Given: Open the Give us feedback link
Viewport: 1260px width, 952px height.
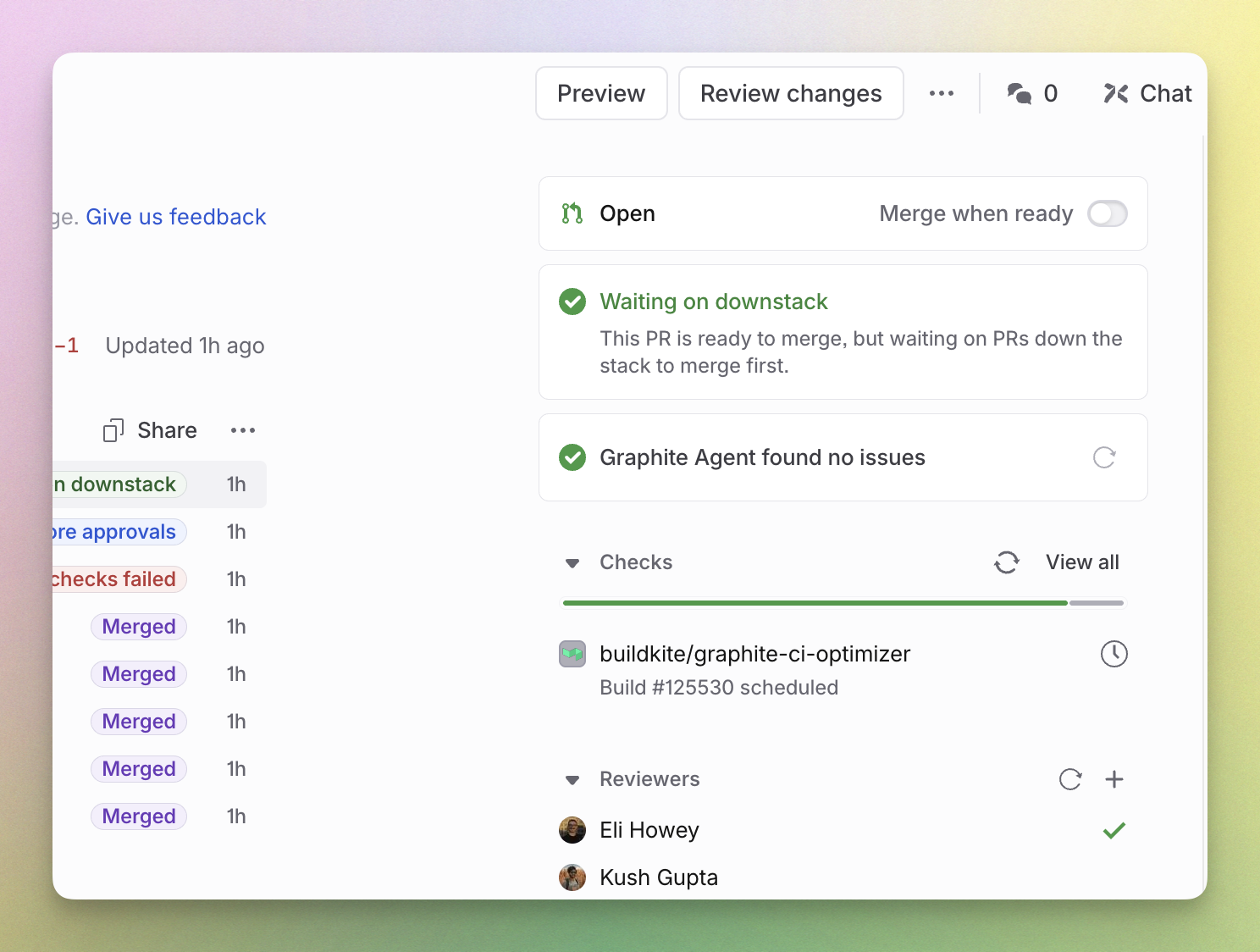Looking at the screenshot, I should pos(176,217).
